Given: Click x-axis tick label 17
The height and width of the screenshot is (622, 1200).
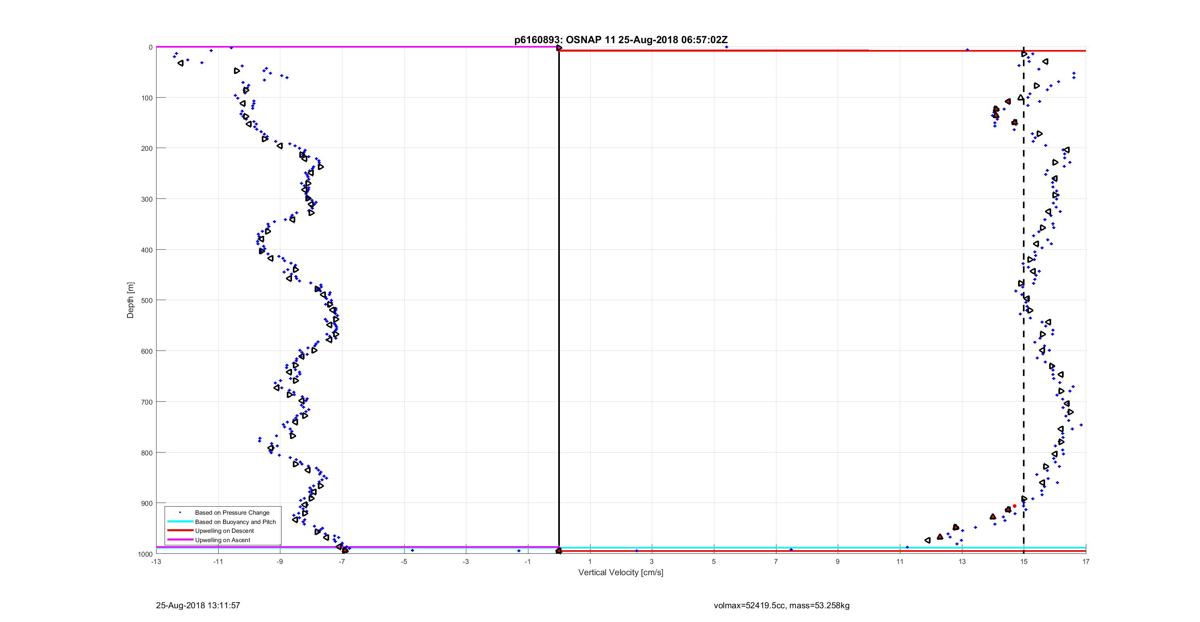Looking at the screenshot, I should [1086, 561].
